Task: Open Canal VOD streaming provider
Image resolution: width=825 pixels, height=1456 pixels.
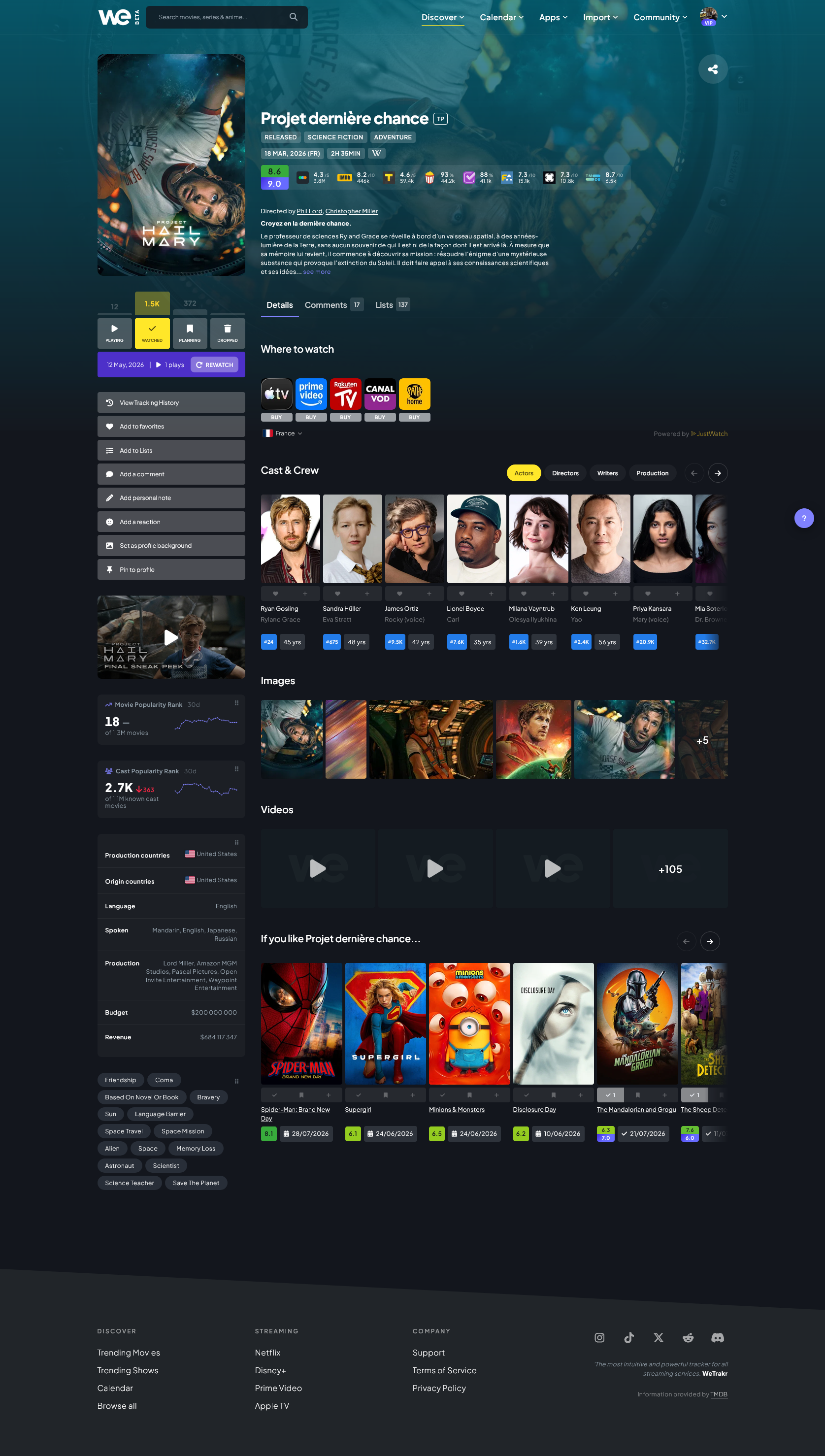Action: pos(380,394)
